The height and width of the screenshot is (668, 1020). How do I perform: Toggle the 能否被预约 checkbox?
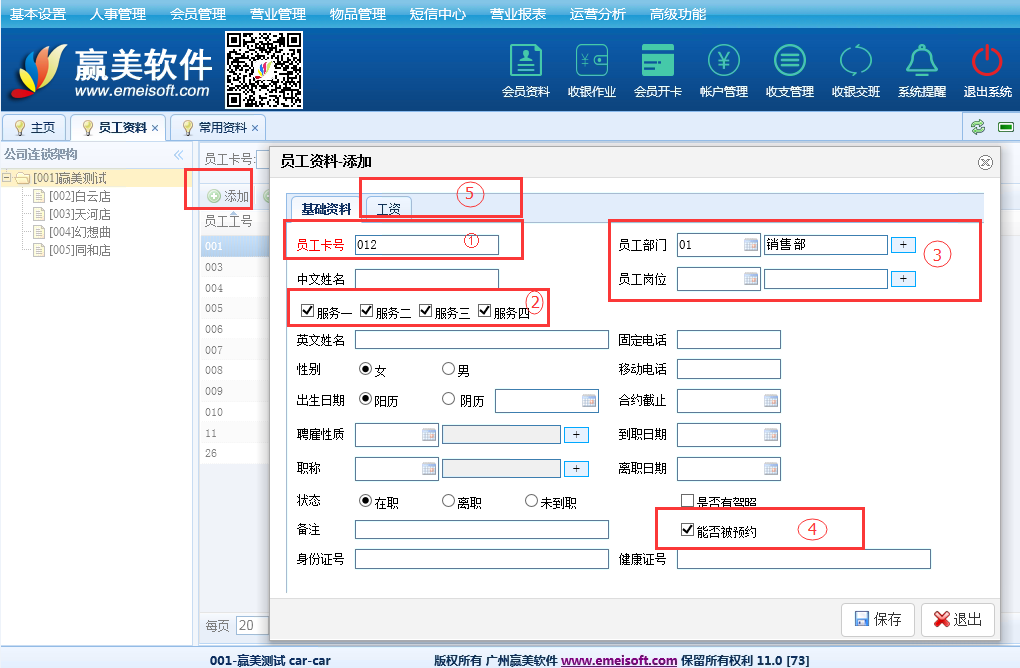point(687,530)
